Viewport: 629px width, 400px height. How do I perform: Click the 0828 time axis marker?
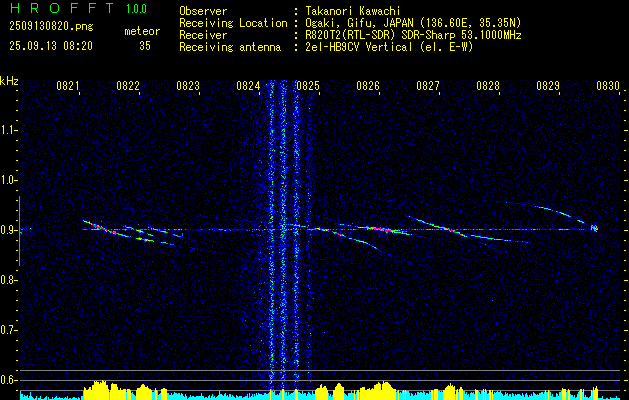pyautogui.click(x=488, y=85)
